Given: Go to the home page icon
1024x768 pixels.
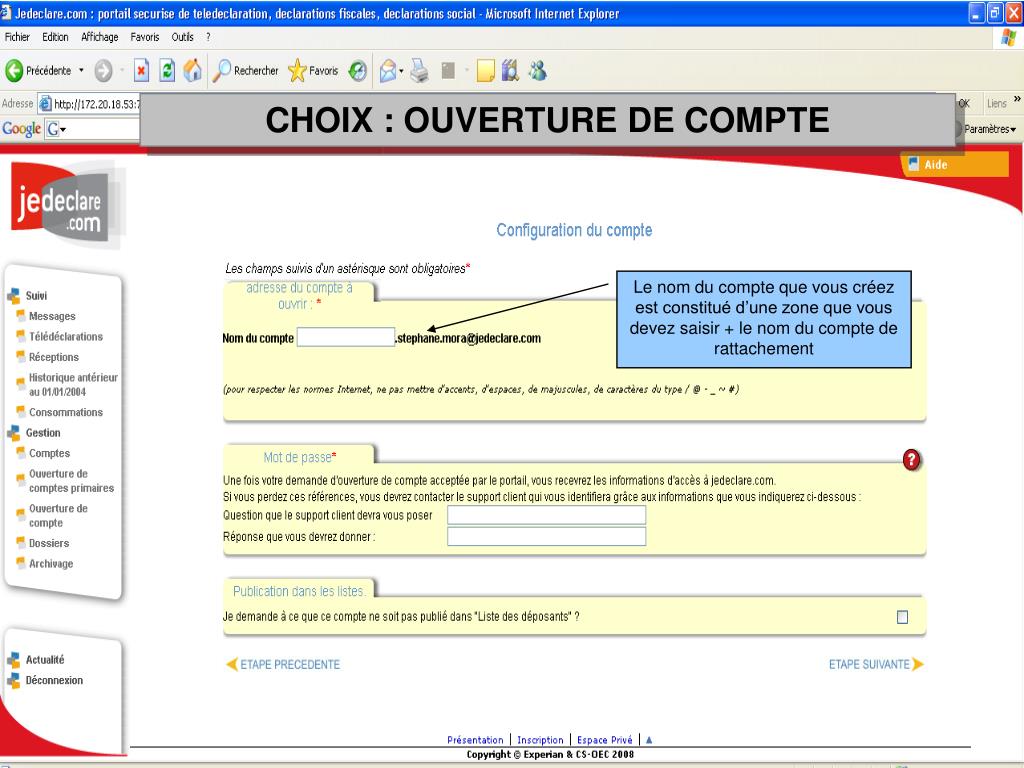Looking at the screenshot, I should (x=192, y=71).
